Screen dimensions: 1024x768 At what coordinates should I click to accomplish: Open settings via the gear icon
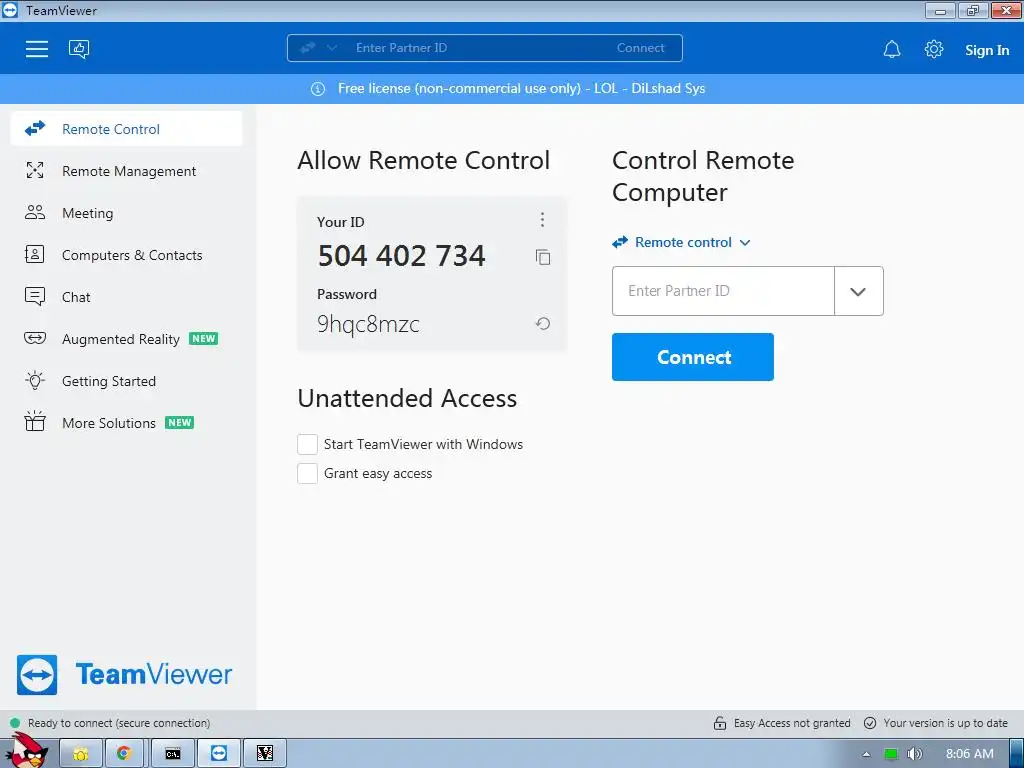point(934,49)
